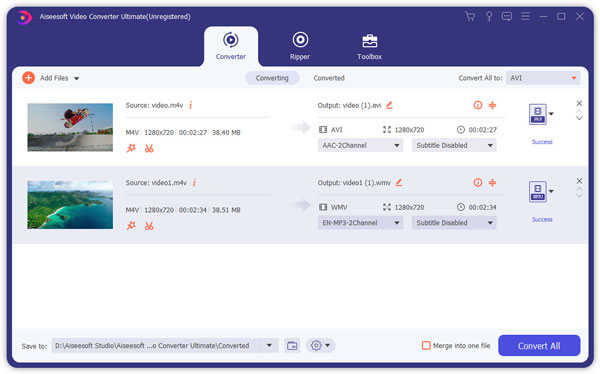Click the 38.40 MB file size text
Screen dimensions: 600x374
click(226, 133)
